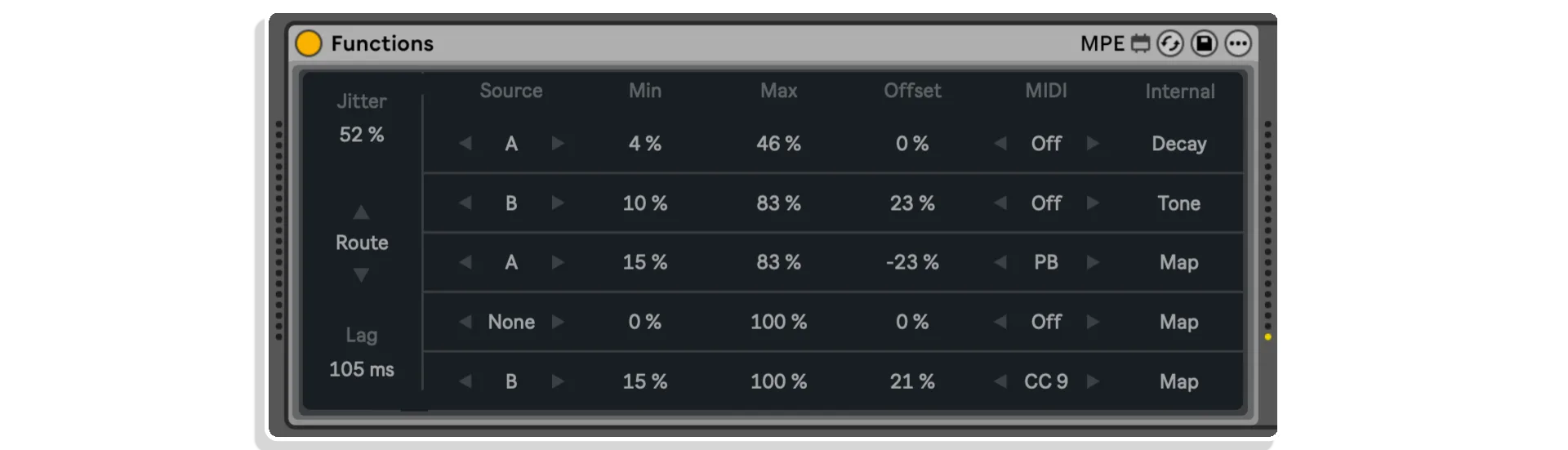This screenshot has width=1568, height=450.
Task: Select previous MIDI option before CC 9
Action: 1000,381
